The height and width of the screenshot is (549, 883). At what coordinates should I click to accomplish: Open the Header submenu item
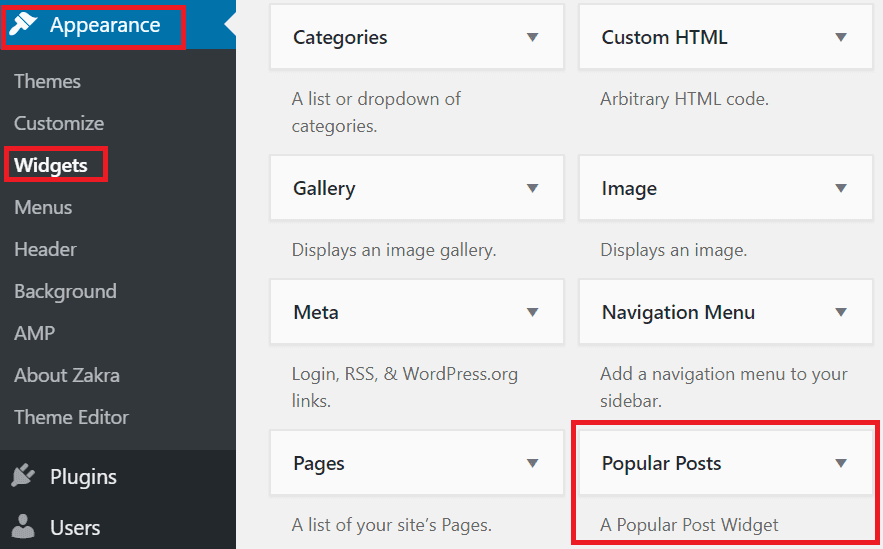[x=46, y=249]
